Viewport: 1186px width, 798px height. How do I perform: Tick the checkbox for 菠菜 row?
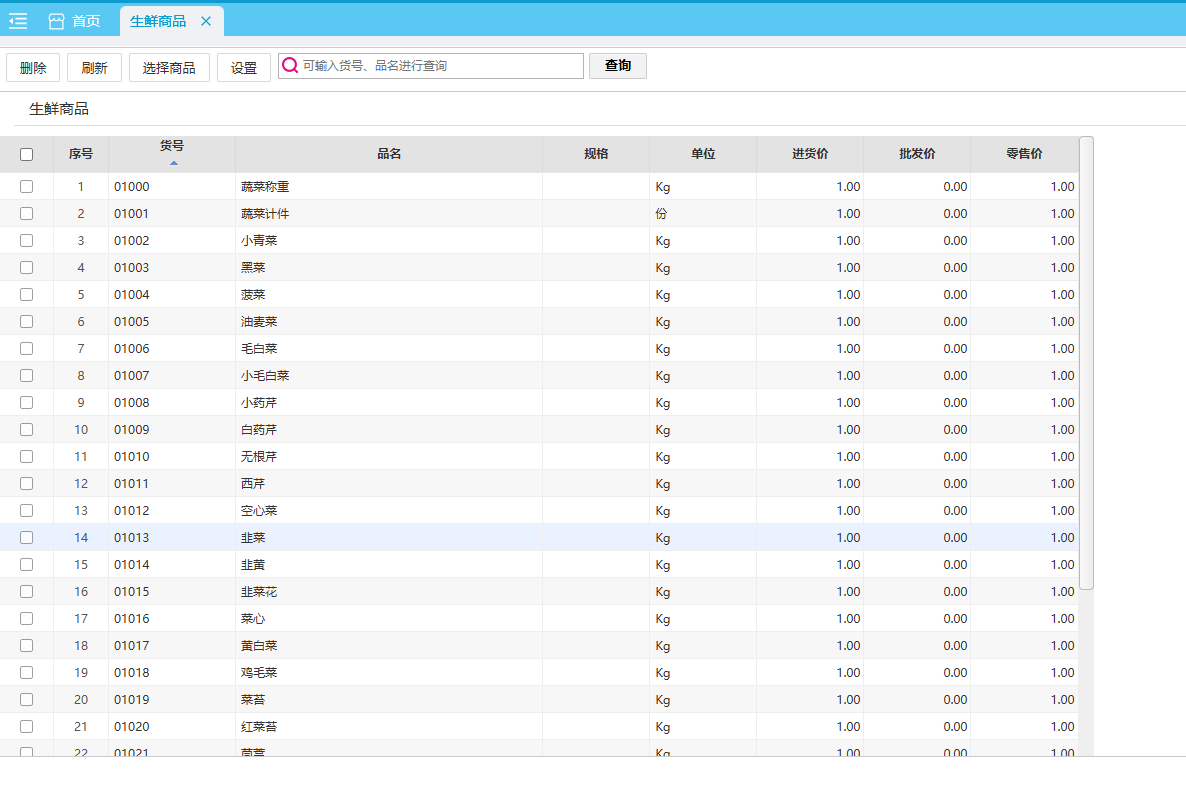(27, 295)
